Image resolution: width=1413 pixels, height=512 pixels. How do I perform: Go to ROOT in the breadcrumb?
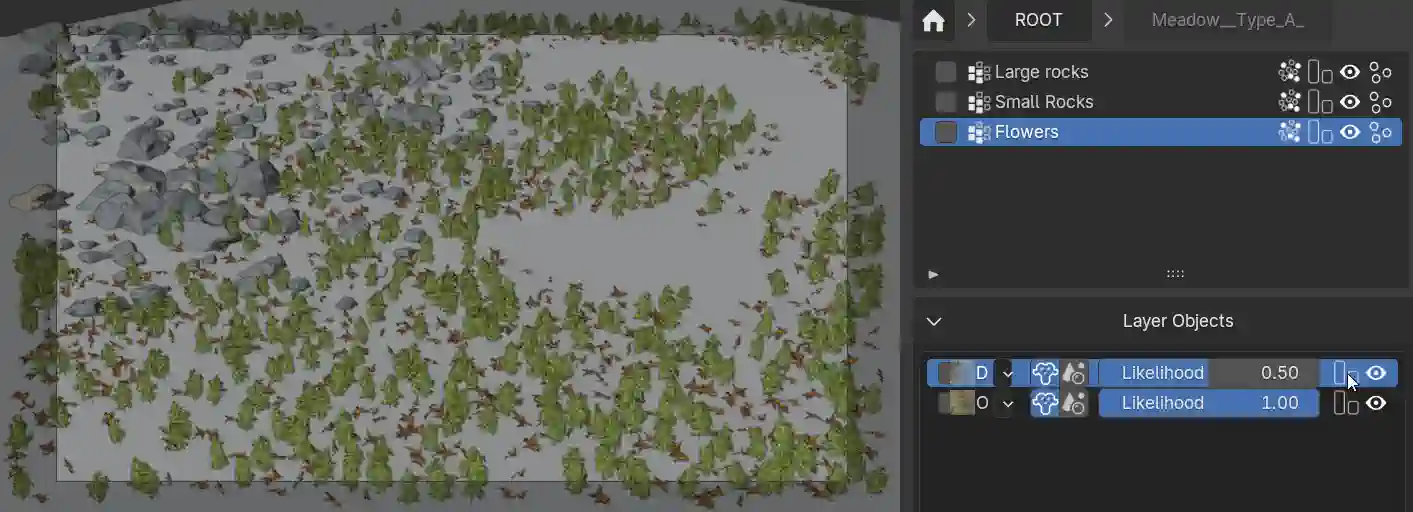1038,20
